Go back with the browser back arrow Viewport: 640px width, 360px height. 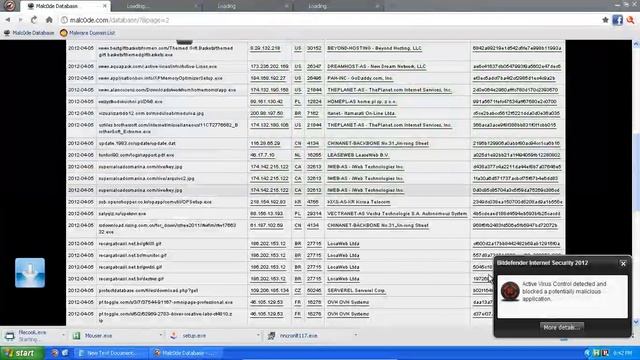click(8, 20)
